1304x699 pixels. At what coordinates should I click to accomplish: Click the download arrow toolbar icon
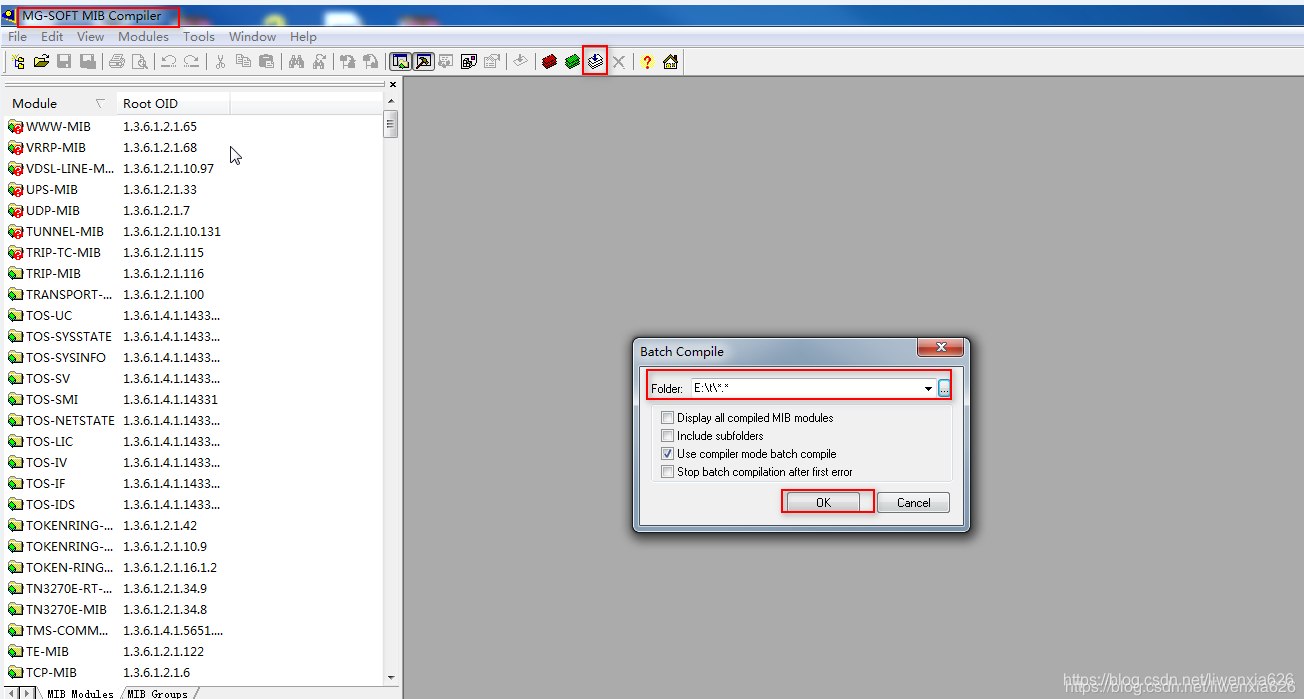pyautogui.click(x=520, y=62)
